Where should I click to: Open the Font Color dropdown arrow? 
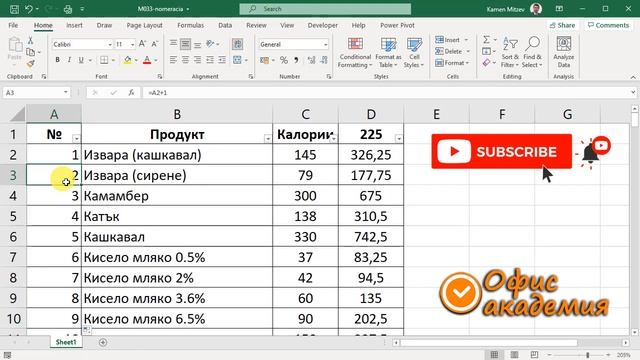[x=156, y=60]
